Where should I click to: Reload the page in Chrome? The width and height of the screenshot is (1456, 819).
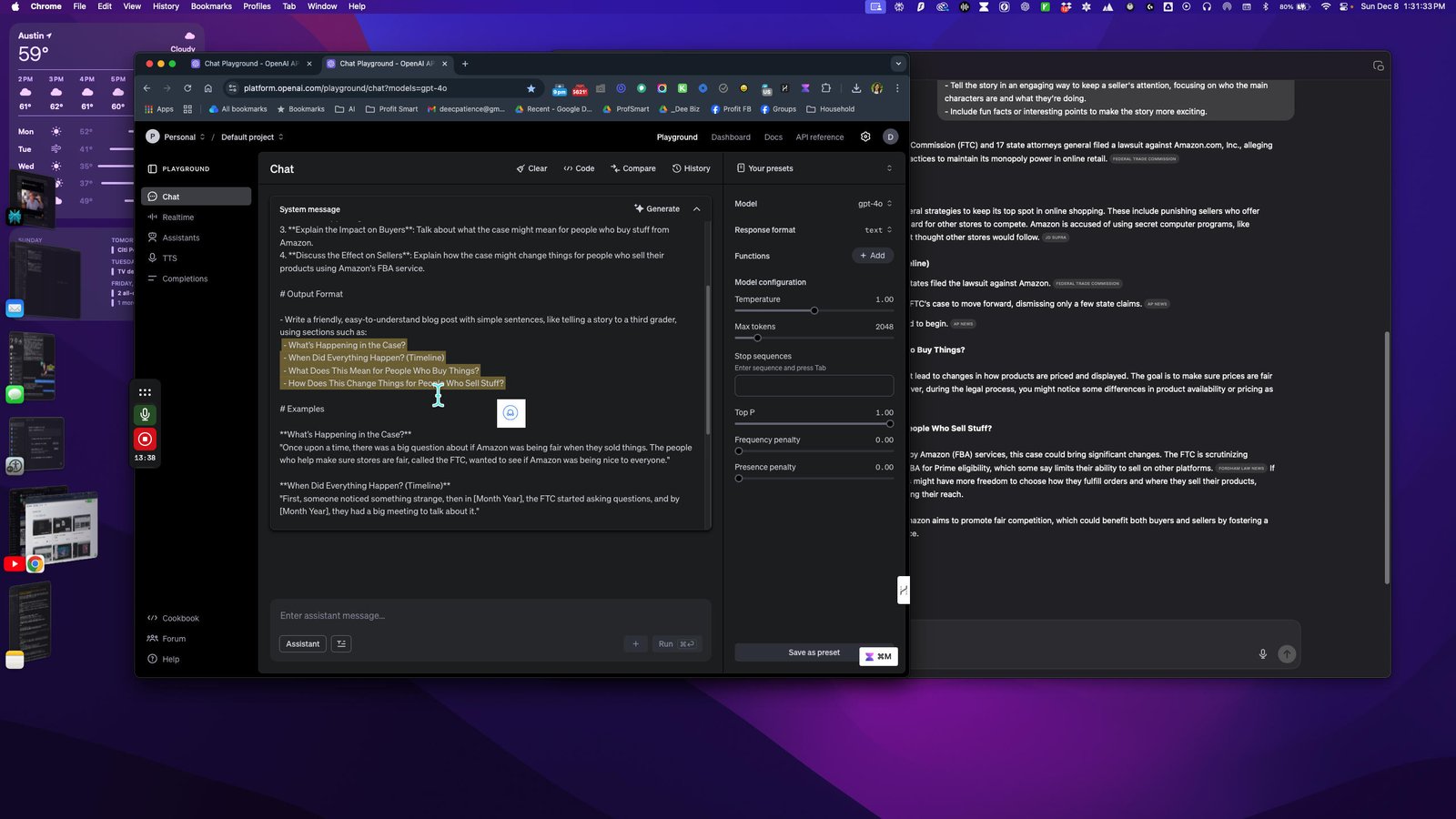pos(187,88)
